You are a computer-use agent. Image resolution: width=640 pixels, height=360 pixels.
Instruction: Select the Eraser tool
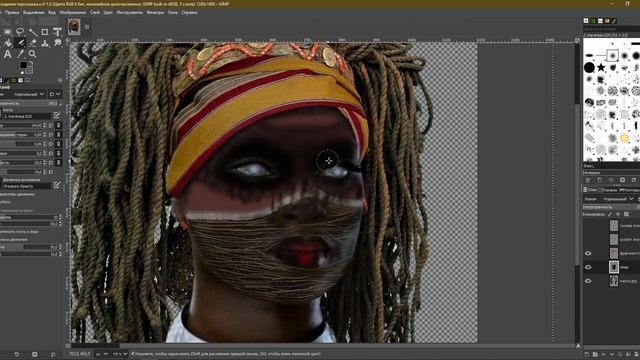[x=32, y=42]
